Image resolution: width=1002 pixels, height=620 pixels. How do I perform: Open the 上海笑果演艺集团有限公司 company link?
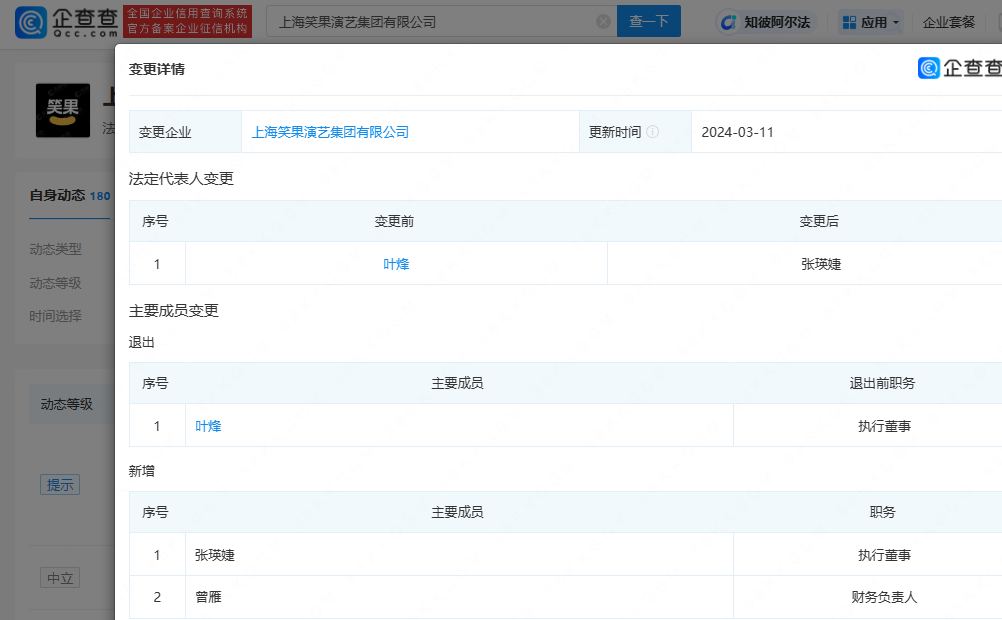[x=330, y=132]
